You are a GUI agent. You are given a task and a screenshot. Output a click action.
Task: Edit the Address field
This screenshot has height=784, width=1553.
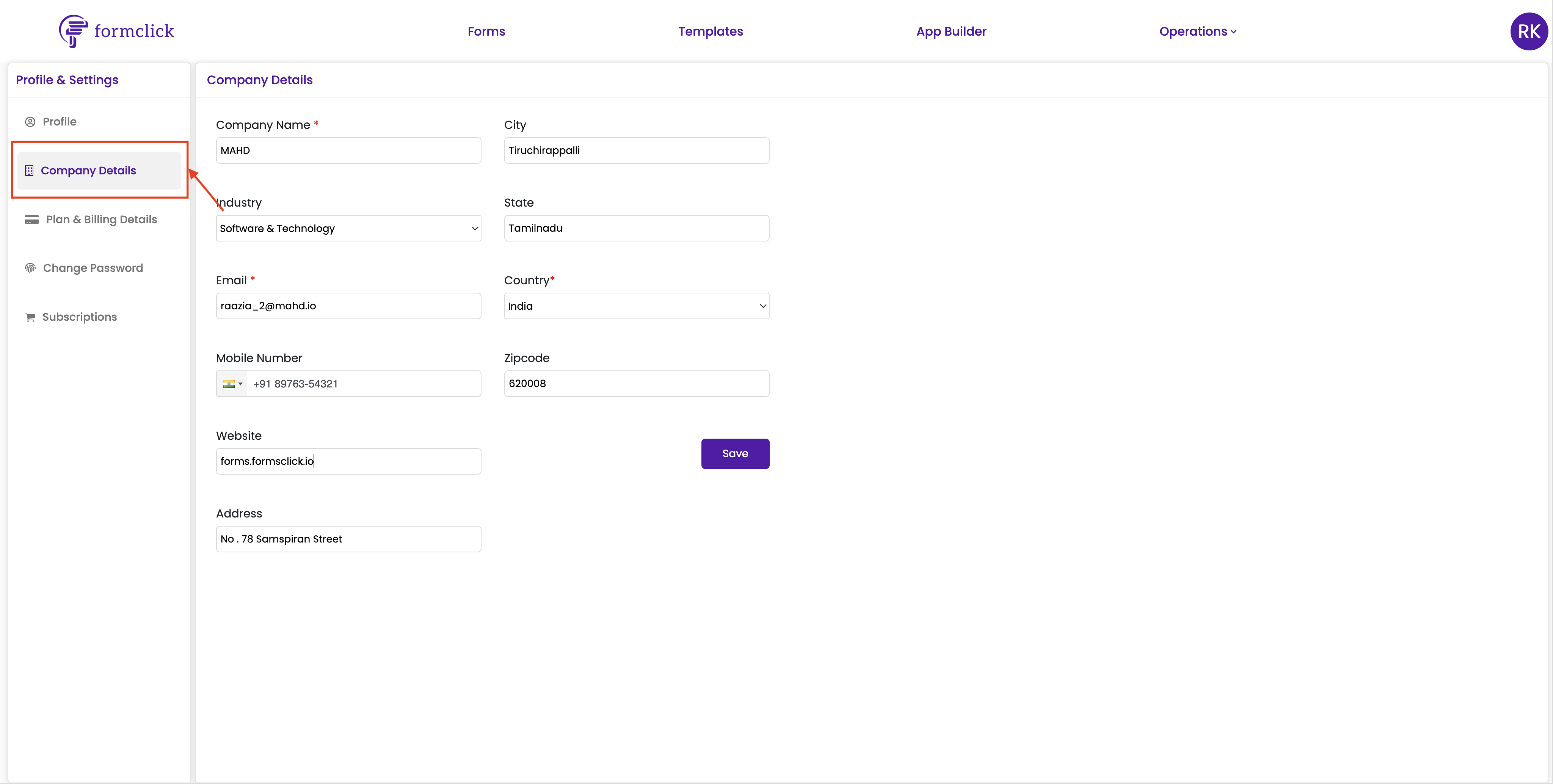(x=348, y=539)
